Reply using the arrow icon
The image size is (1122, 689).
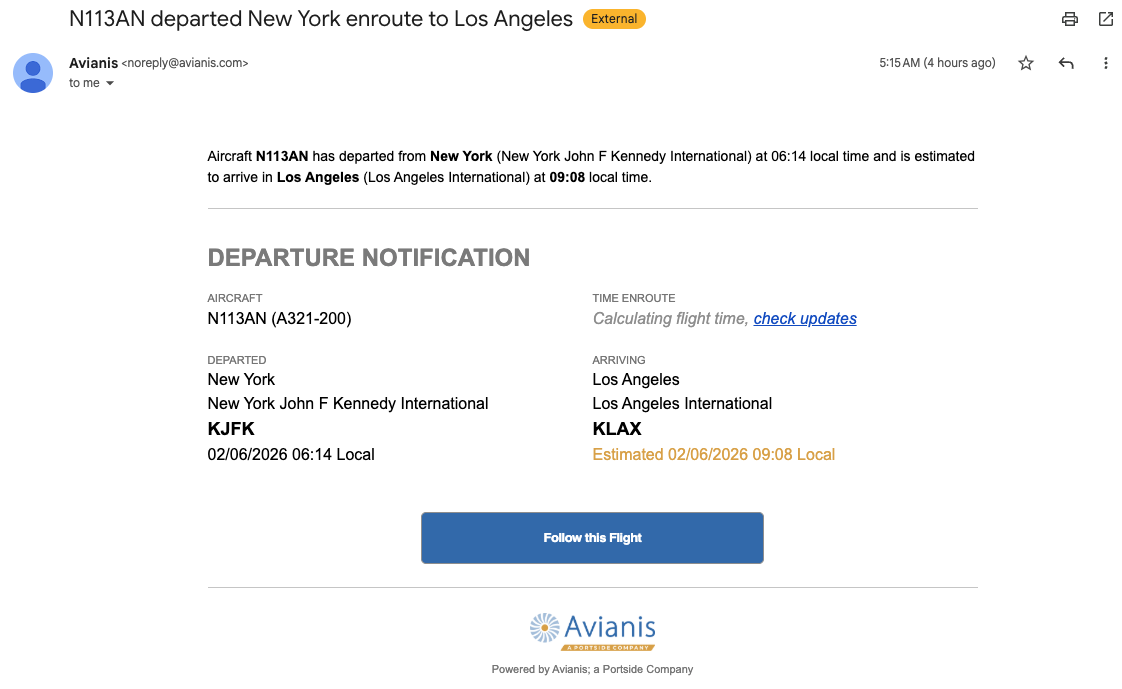click(1066, 63)
